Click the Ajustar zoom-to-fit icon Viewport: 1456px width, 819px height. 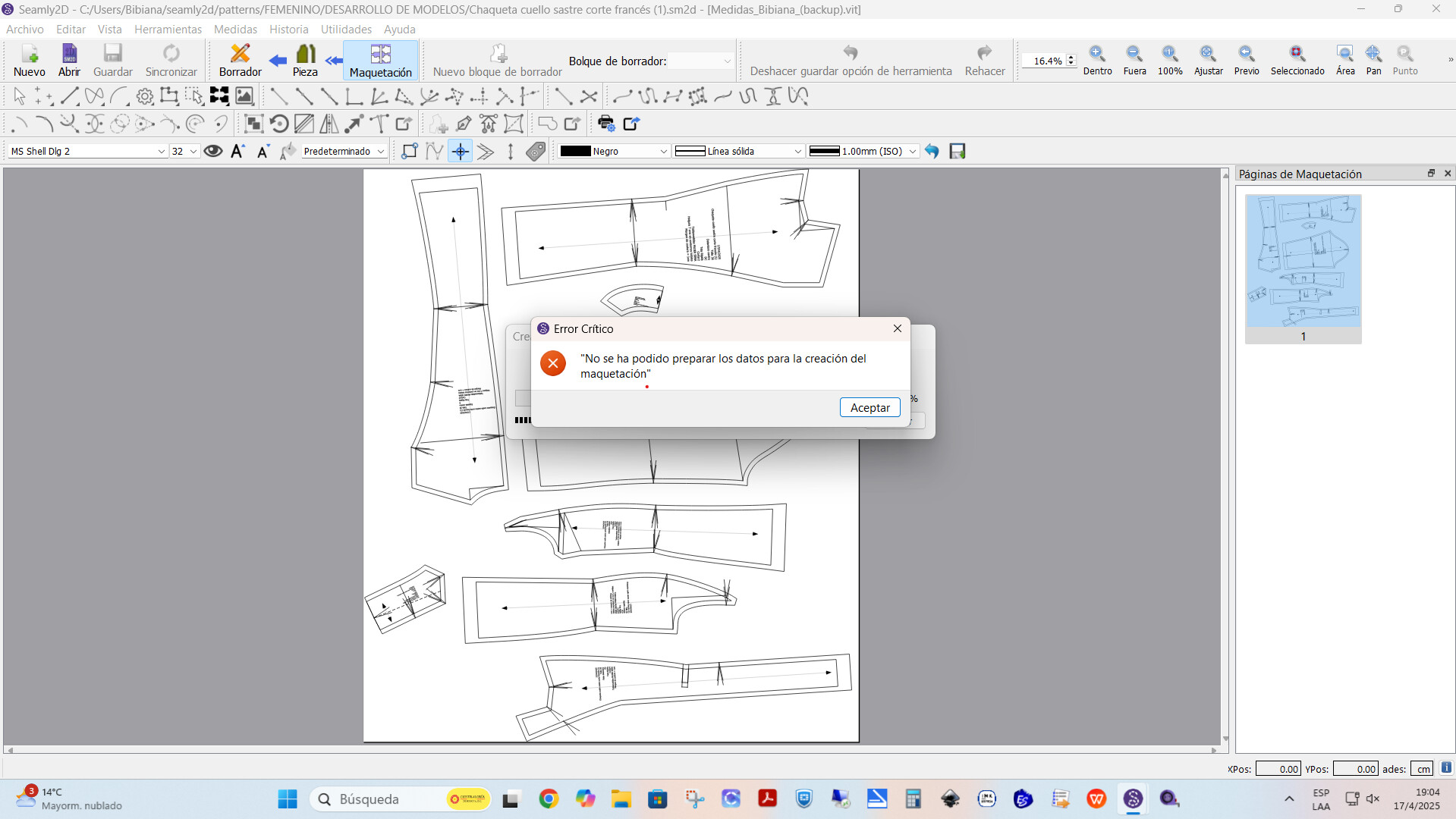point(1208,60)
